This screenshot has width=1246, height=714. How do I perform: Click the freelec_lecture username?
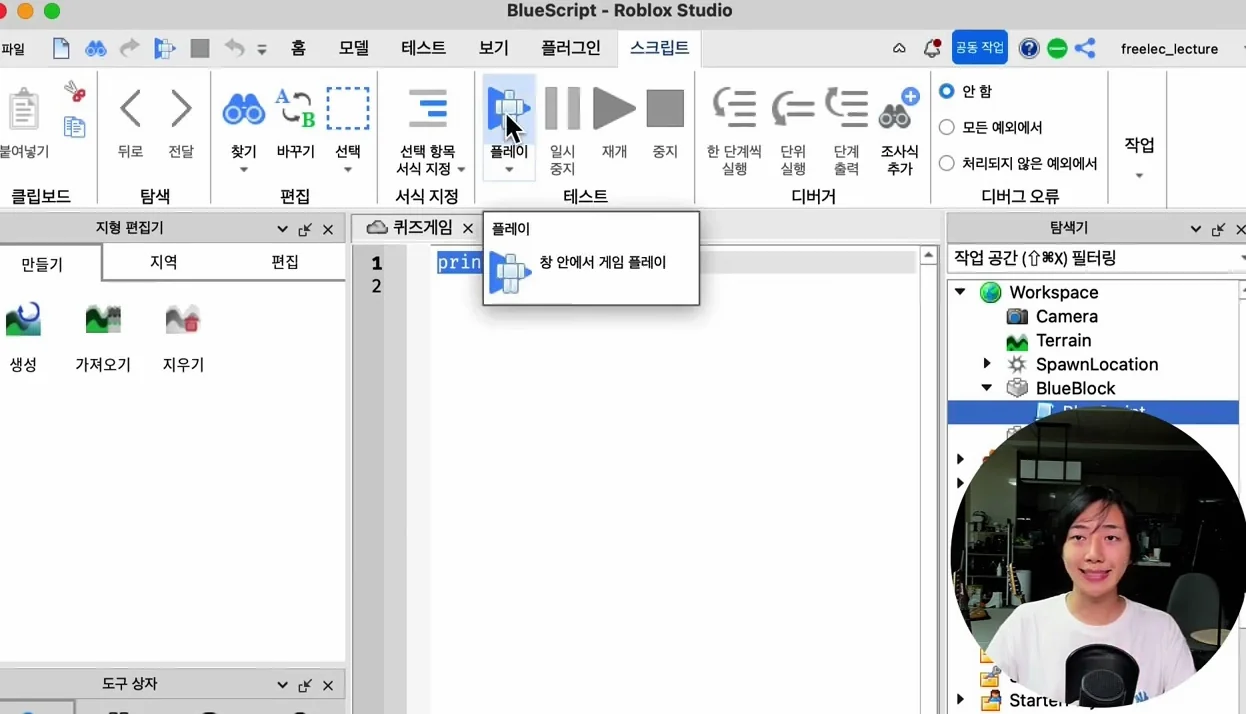tap(1169, 48)
